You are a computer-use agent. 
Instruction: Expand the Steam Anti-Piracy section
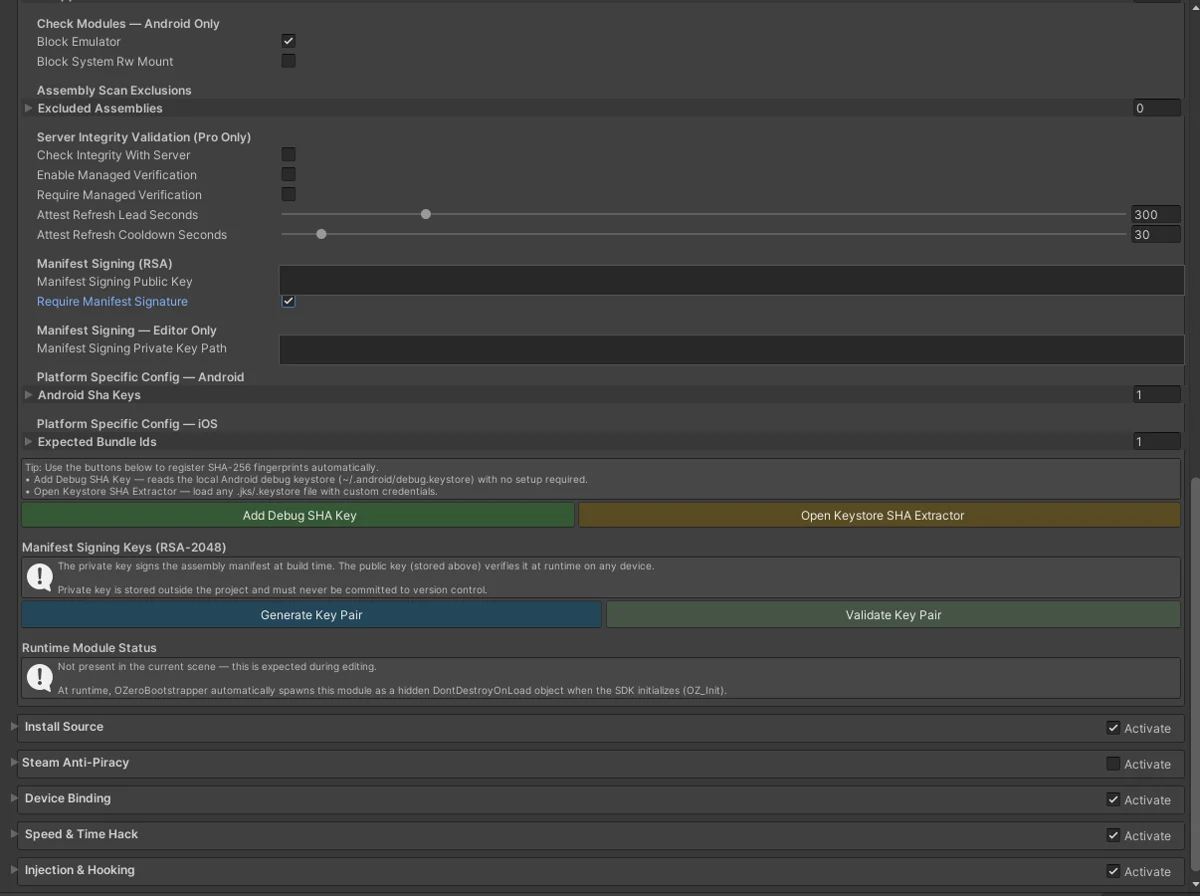point(14,763)
